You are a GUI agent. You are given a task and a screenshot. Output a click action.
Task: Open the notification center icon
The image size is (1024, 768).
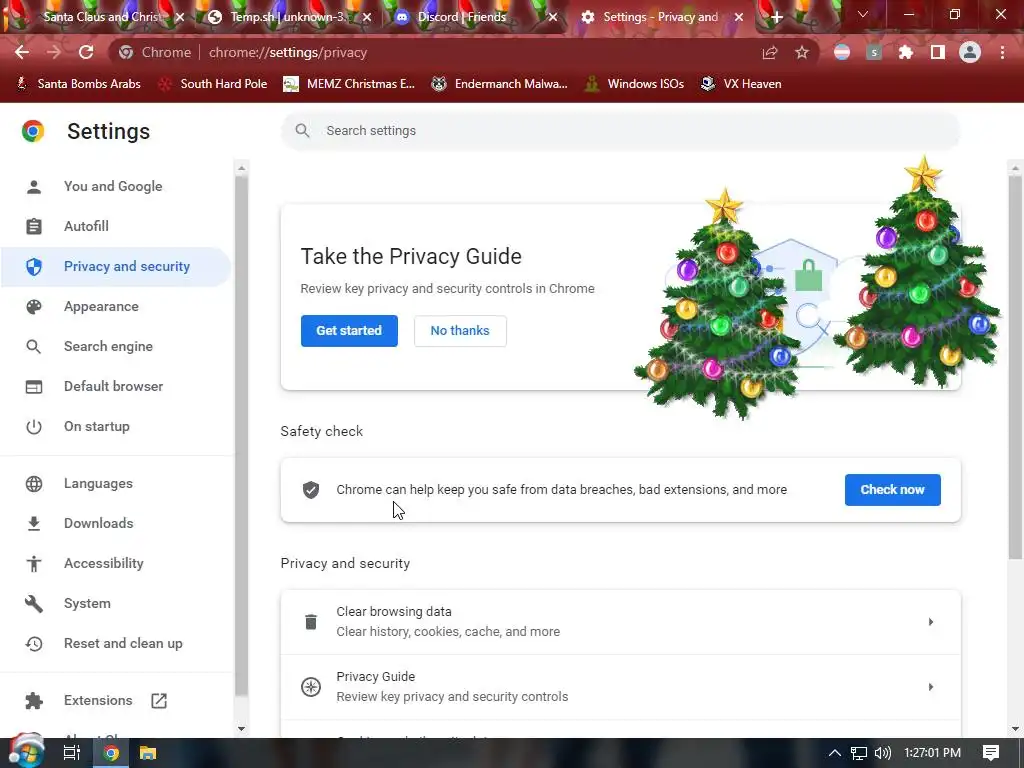[991, 753]
